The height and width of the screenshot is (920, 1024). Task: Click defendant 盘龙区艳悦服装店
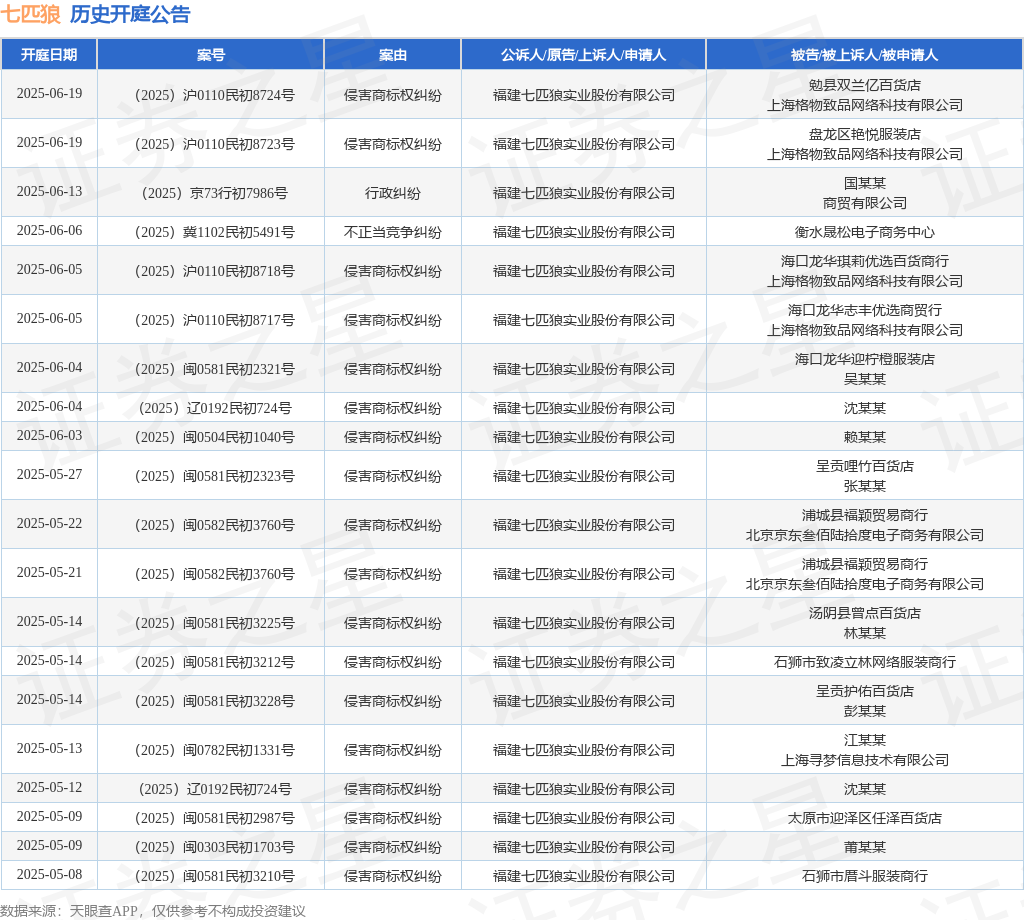[x=865, y=135]
